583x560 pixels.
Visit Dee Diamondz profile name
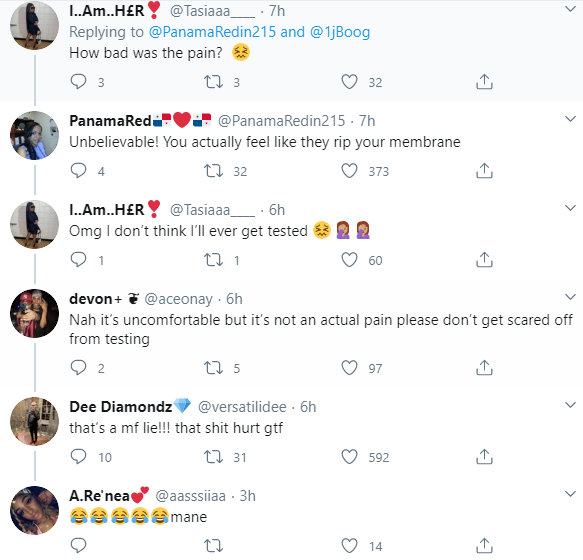(x=120, y=407)
